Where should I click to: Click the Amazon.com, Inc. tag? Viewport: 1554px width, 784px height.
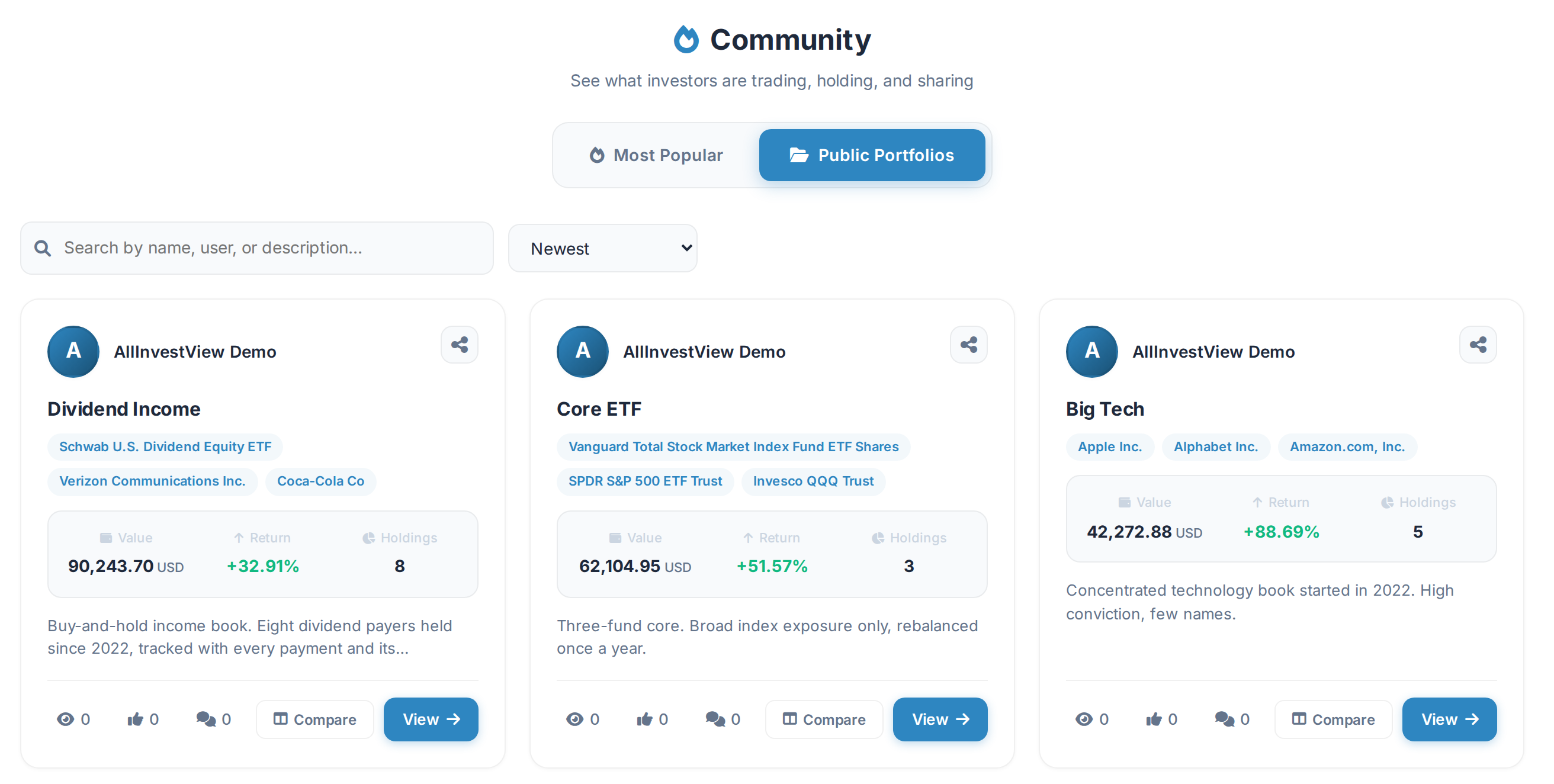coord(1347,447)
